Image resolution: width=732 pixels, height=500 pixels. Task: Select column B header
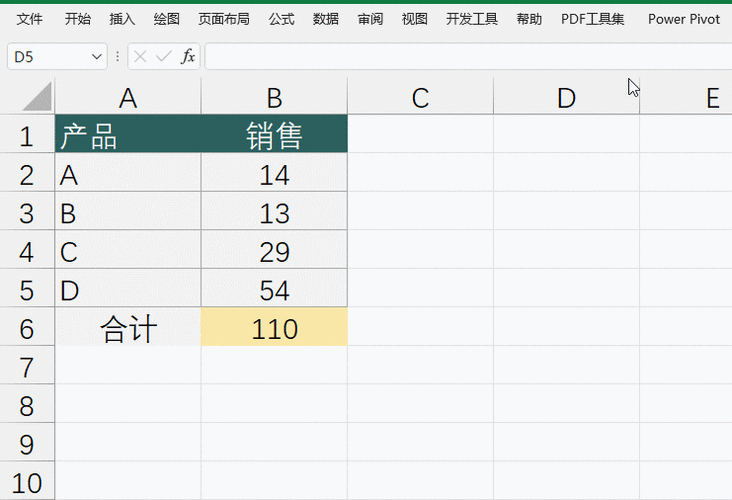click(x=274, y=97)
